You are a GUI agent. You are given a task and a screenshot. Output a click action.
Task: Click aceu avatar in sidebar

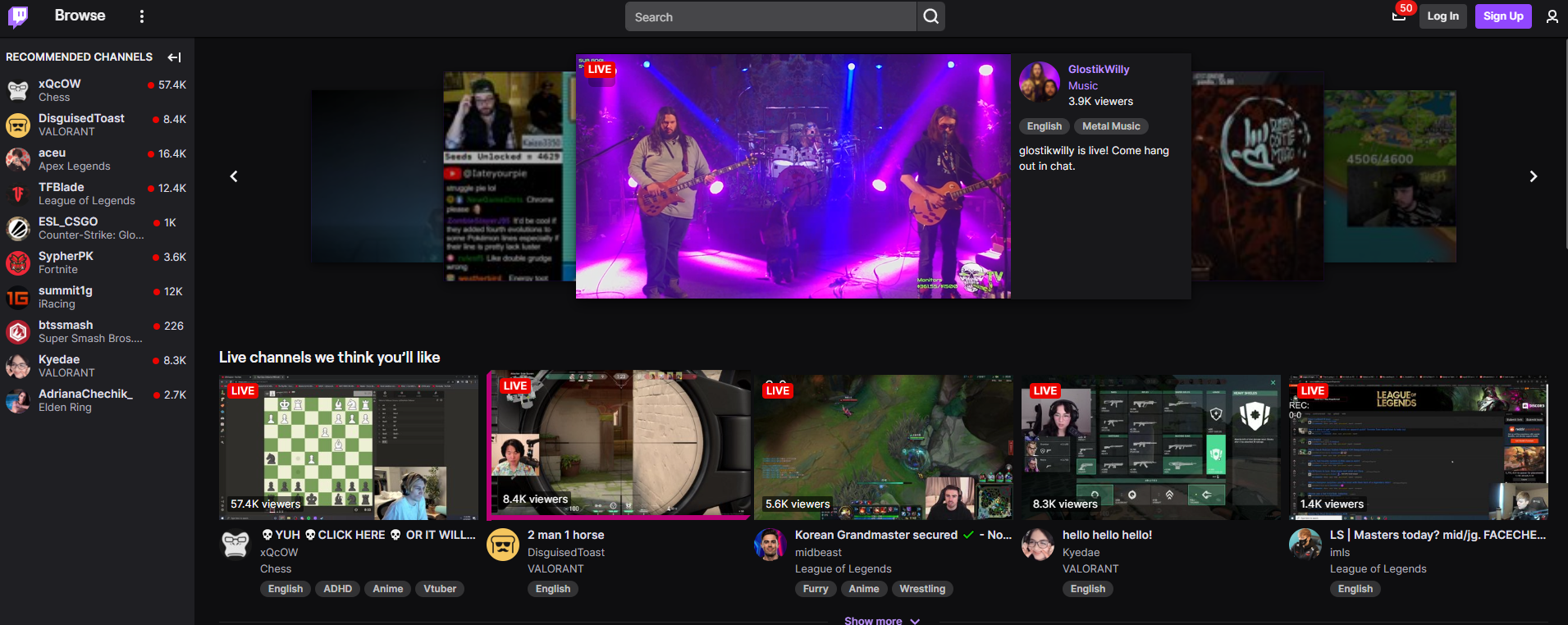pyautogui.click(x=18, y=159)
